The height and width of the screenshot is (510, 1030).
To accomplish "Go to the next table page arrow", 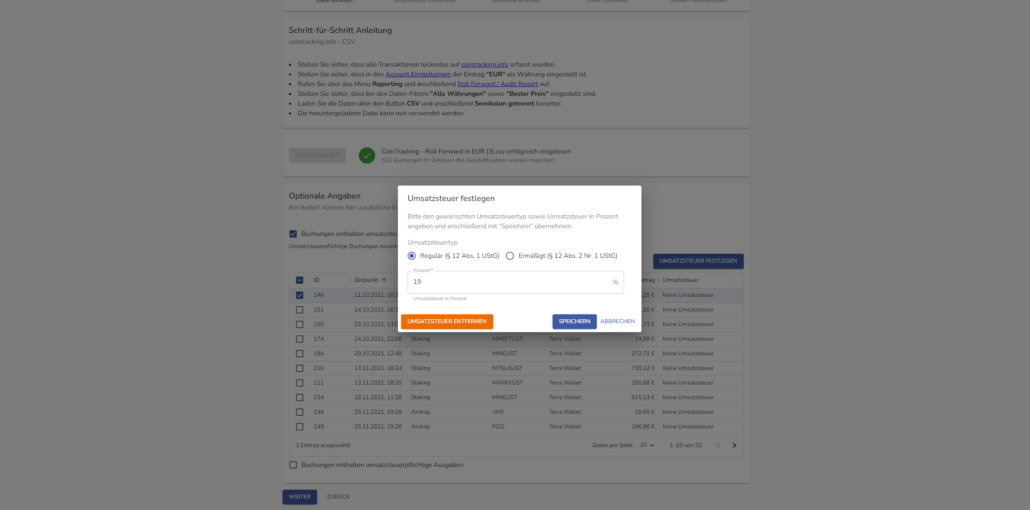I will (734, 445).
